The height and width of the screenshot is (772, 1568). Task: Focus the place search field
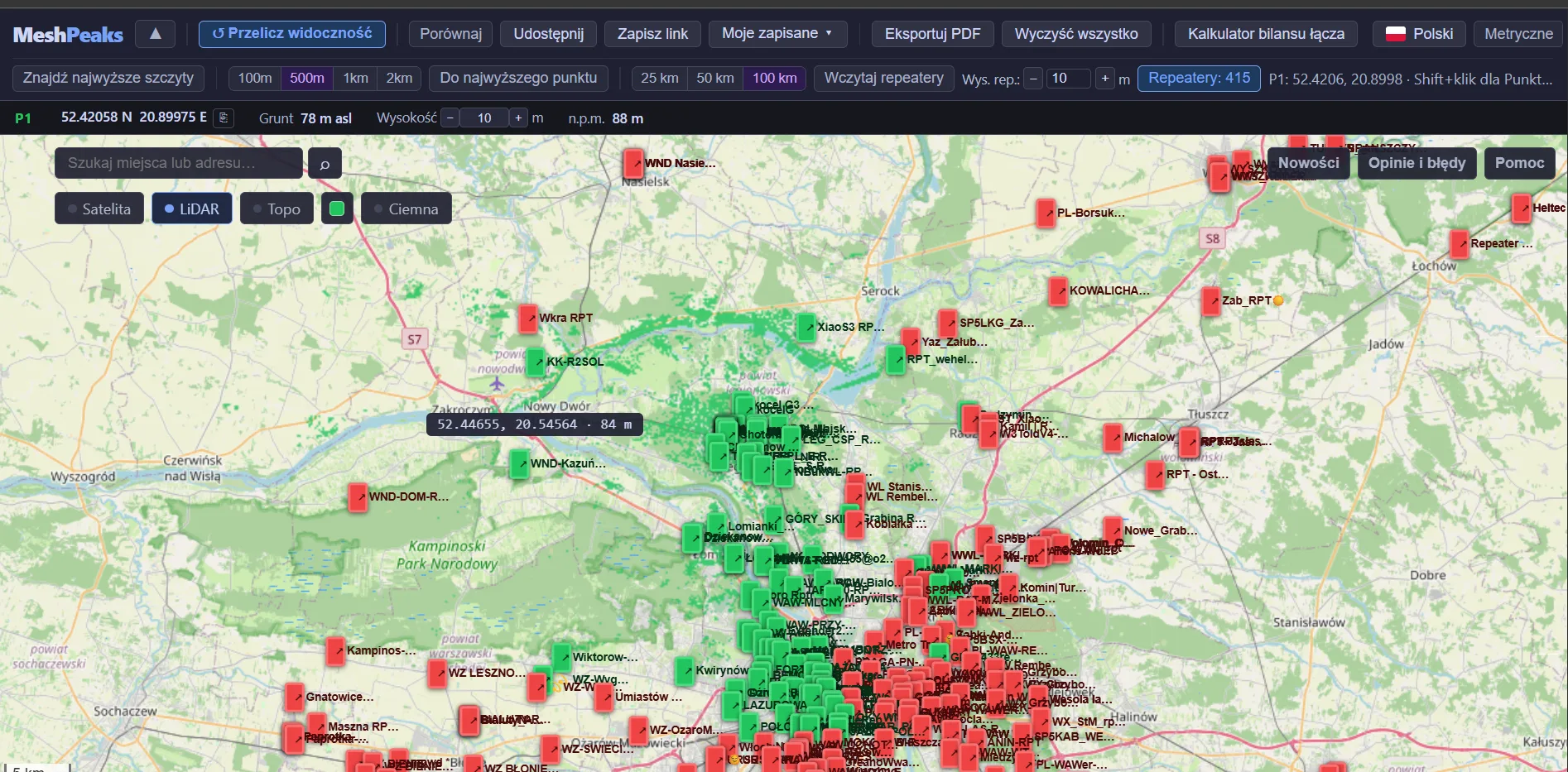(x=179, y=163)
